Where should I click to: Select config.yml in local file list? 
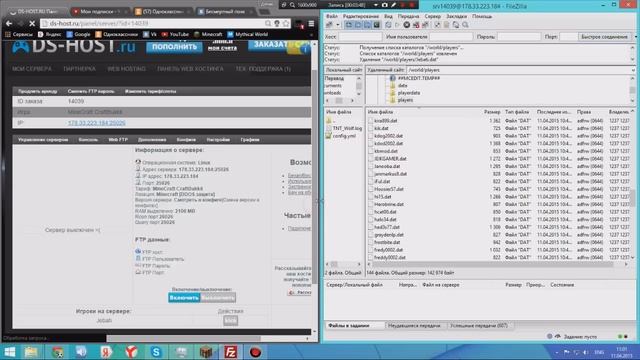(x=344, y=136)
